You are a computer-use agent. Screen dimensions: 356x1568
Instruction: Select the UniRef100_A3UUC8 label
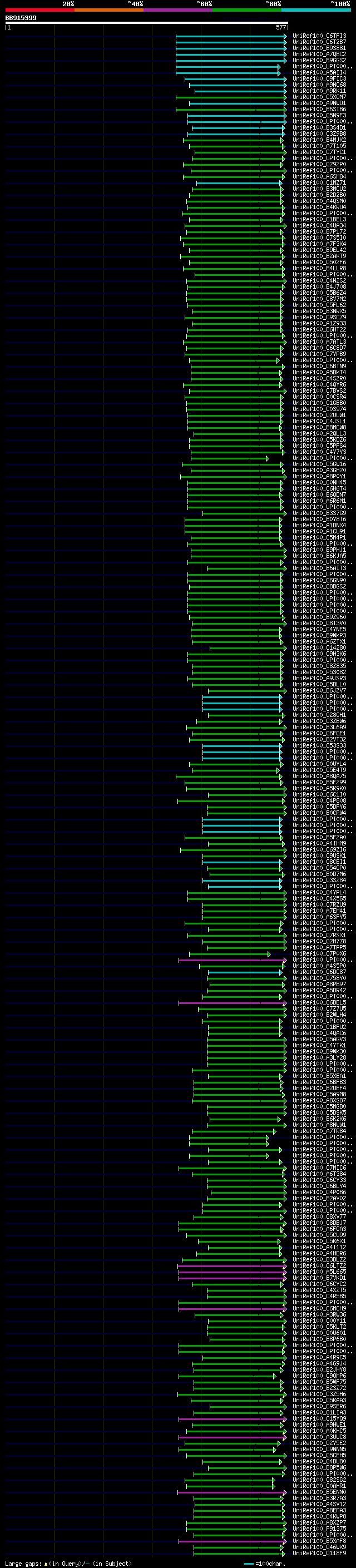point(319,1437)
